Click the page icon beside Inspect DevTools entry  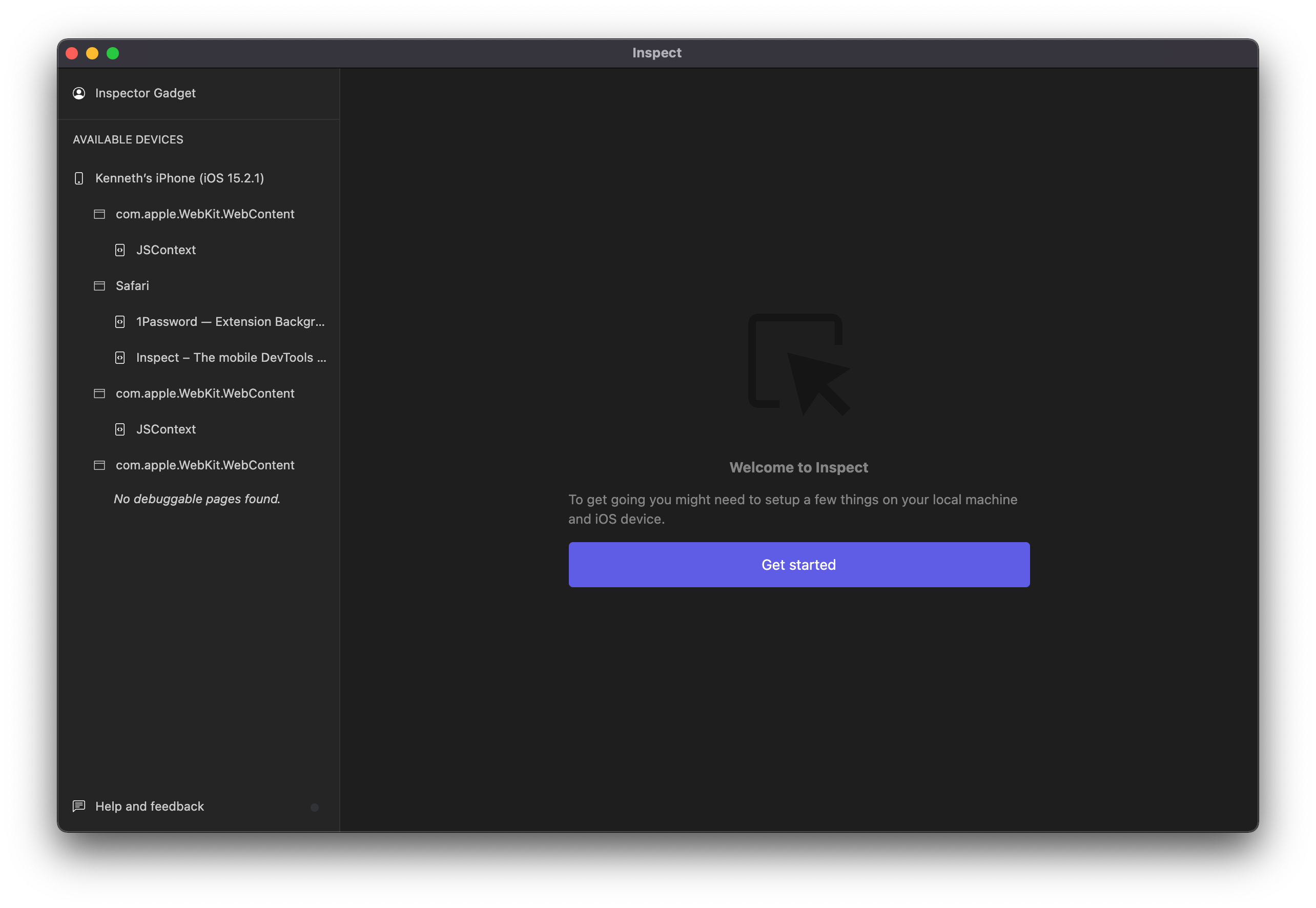(120, 358)
